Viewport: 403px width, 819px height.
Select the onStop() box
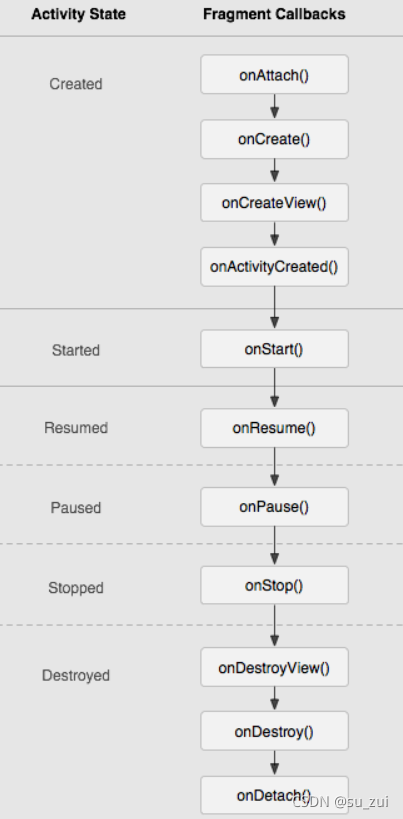coord(275,586)
